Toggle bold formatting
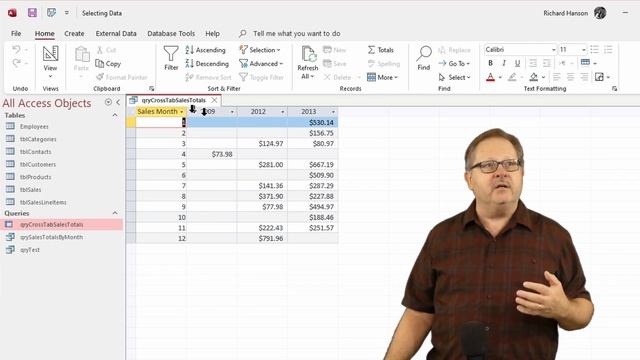Viewport: 640px width, 360px height. [490, 63]
